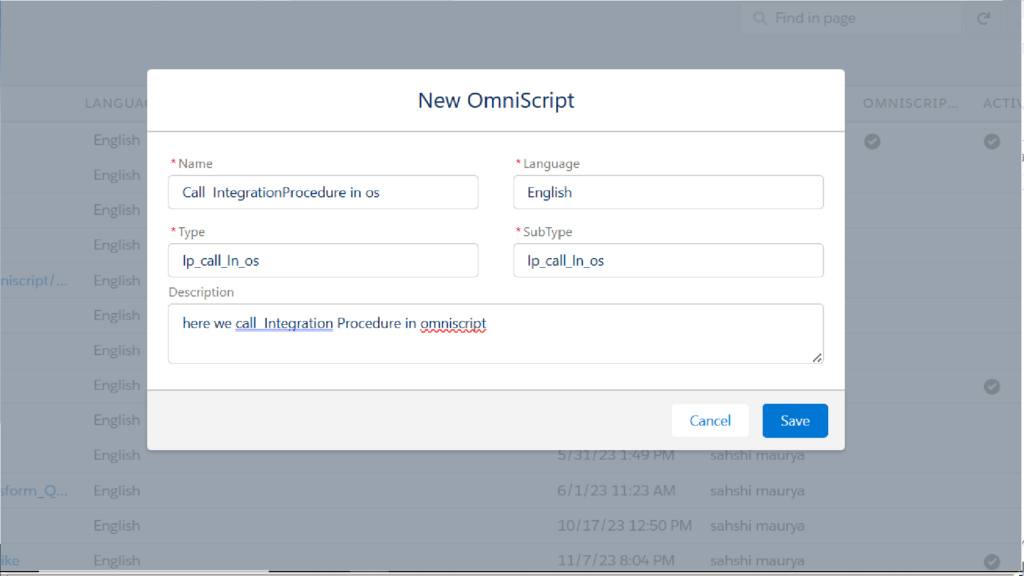The width and height of the screenshot is (1024, 576).
Task: Click the OmniScript column checkmark in first row
Action: click(872, 141)
